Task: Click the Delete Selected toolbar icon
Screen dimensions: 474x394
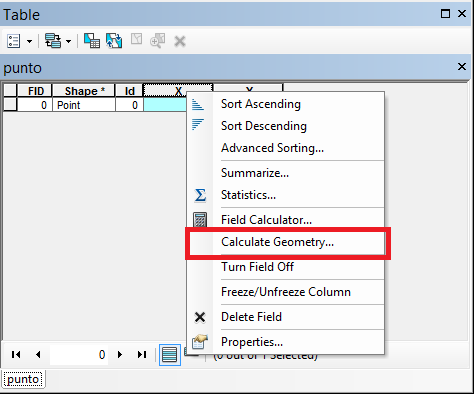Action: (180, 41)
